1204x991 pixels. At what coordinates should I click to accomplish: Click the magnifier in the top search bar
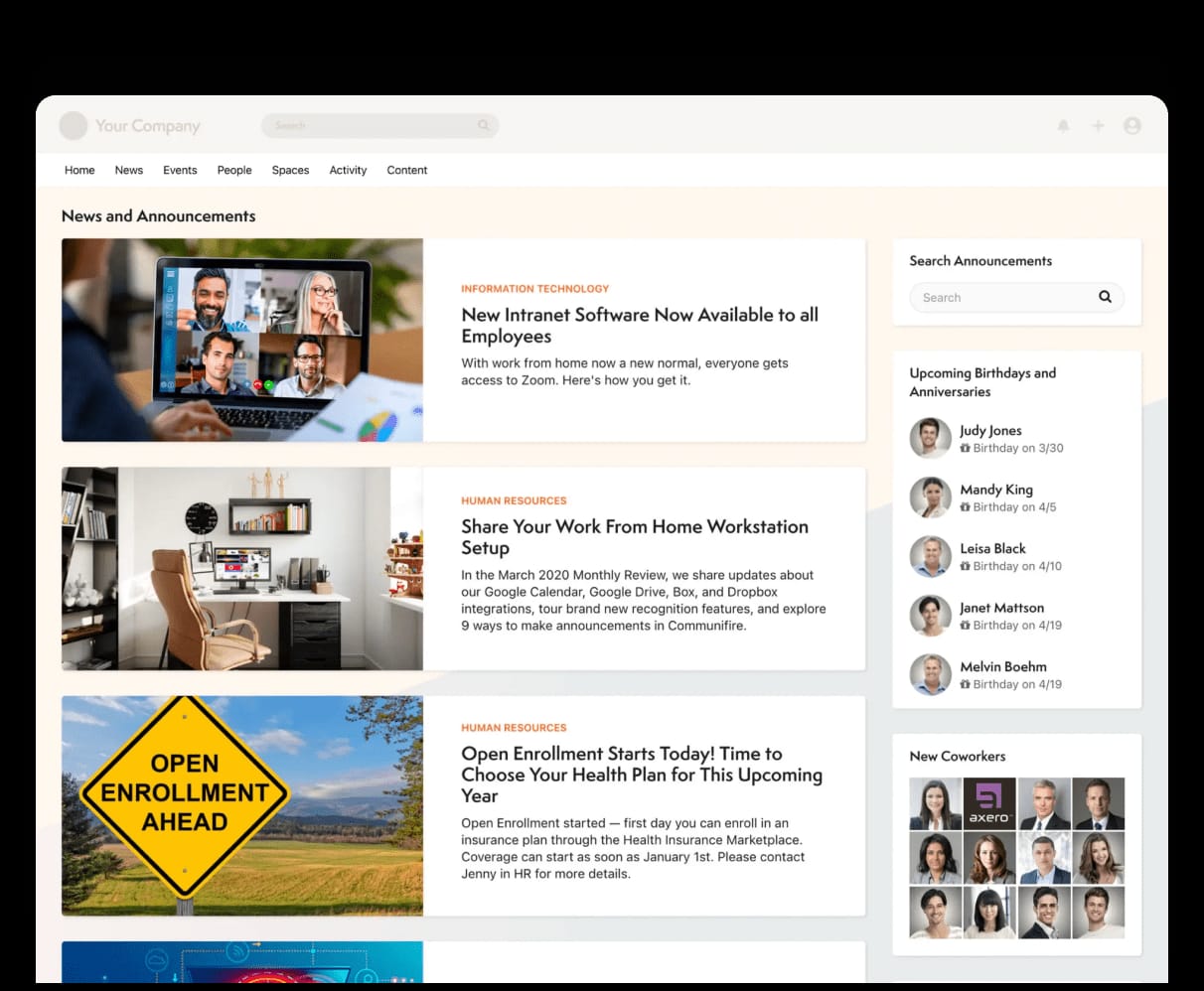coord(483,125)
